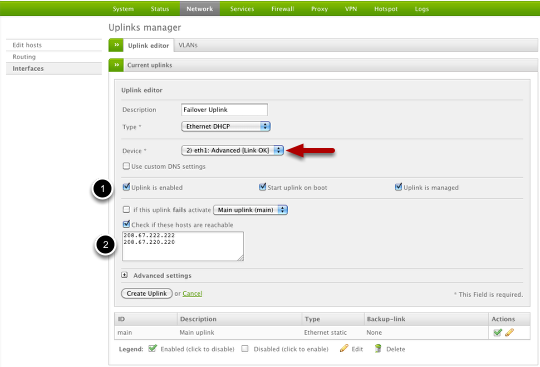
Task: Open the Type dropdown showing Ethernet DHCP
Action: (x=226, y=126)
